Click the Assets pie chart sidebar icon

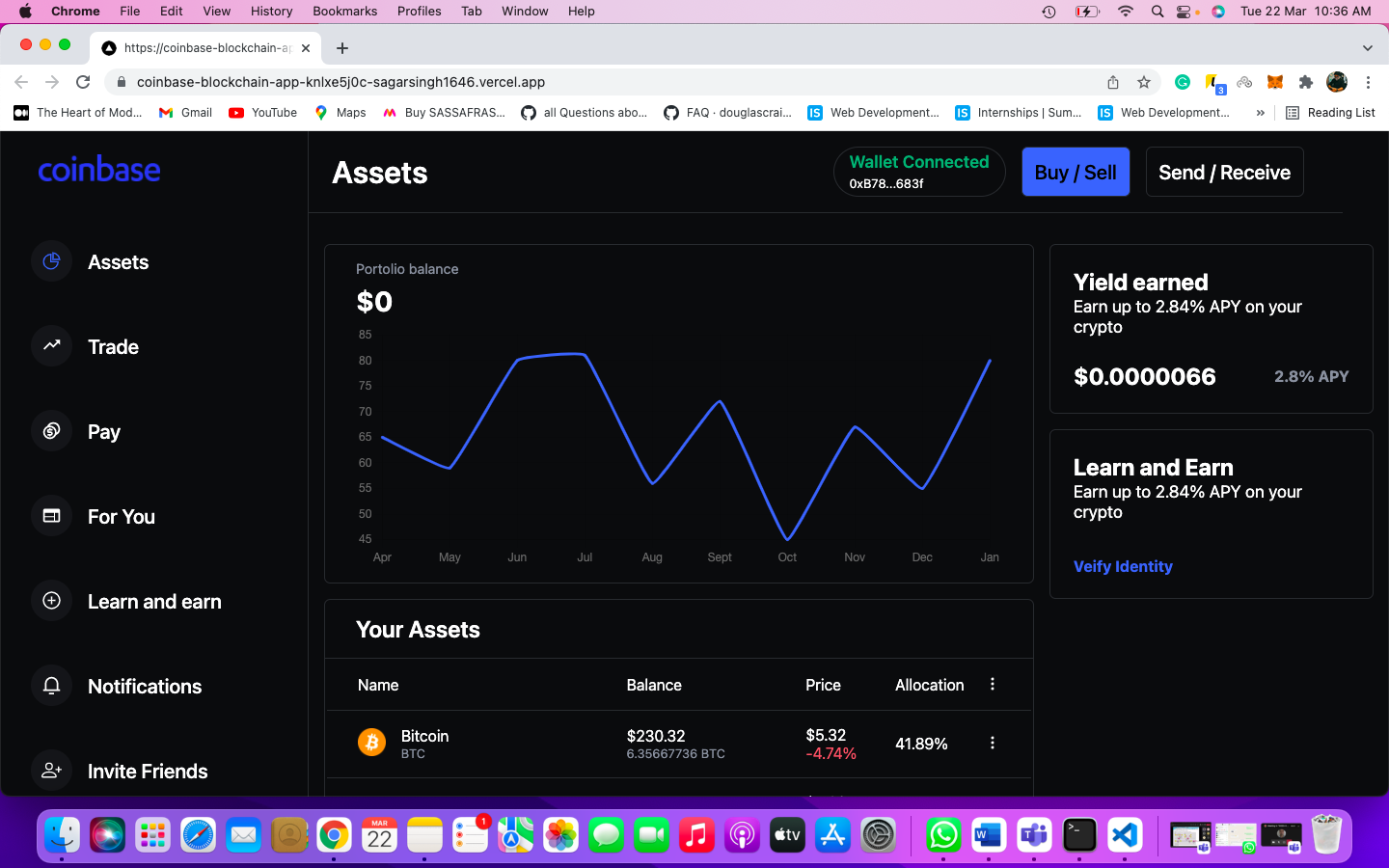click(x=52, y=261)
